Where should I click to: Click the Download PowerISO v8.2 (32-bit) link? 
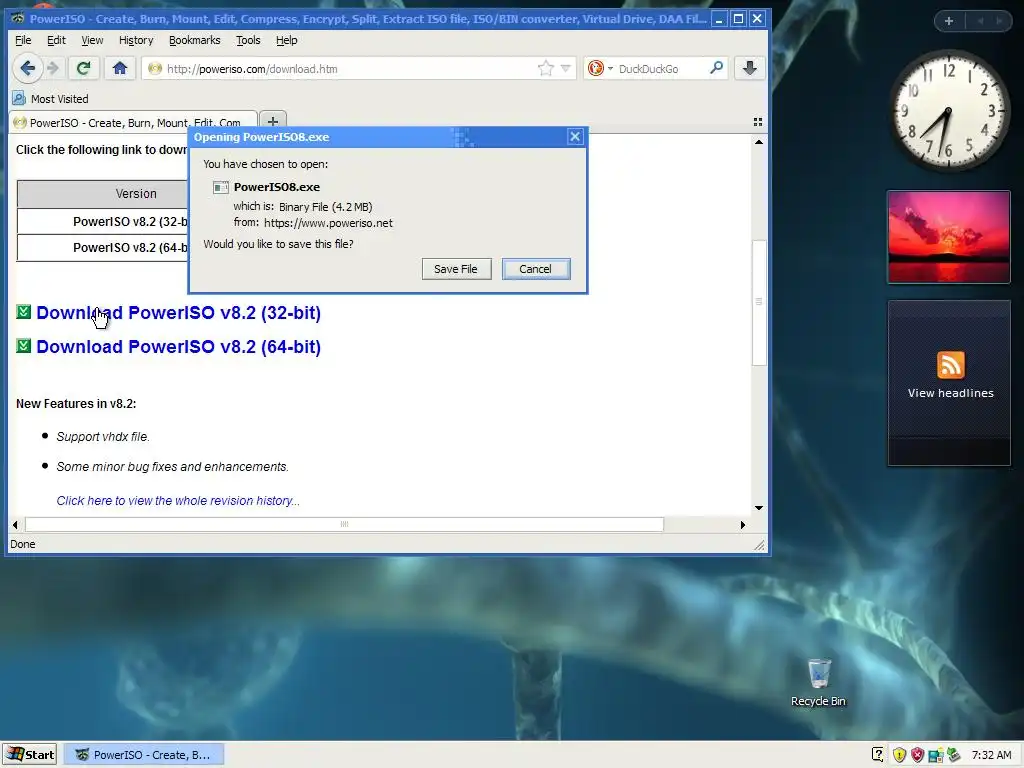[178, 313]
